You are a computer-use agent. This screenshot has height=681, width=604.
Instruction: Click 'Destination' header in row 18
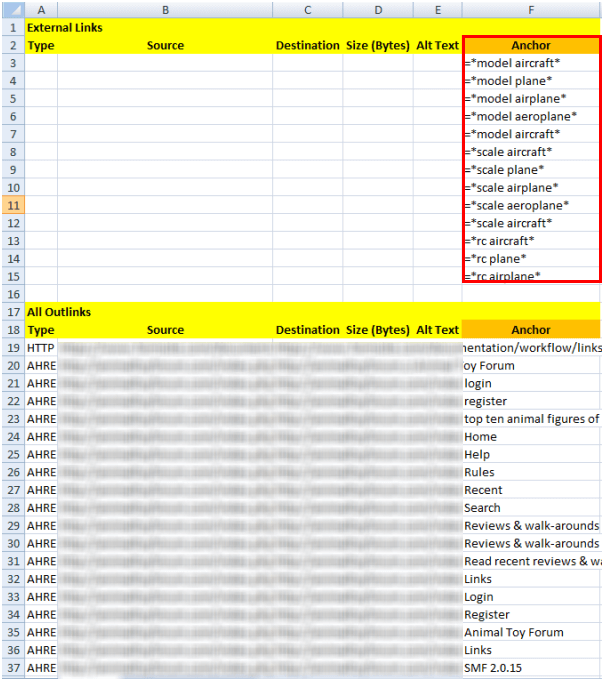(307, 330)
